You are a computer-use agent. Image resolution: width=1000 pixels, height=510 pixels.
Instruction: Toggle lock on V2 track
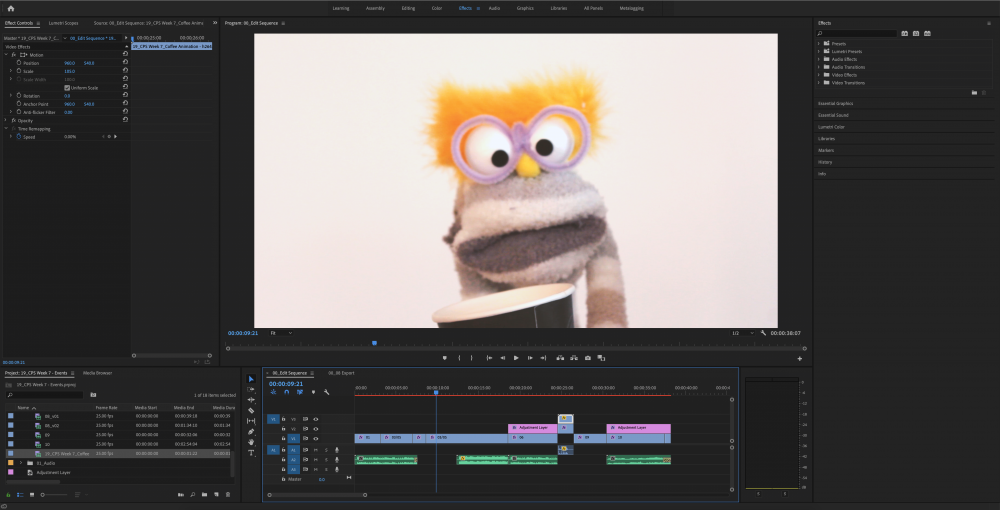(x=284, y=429)
